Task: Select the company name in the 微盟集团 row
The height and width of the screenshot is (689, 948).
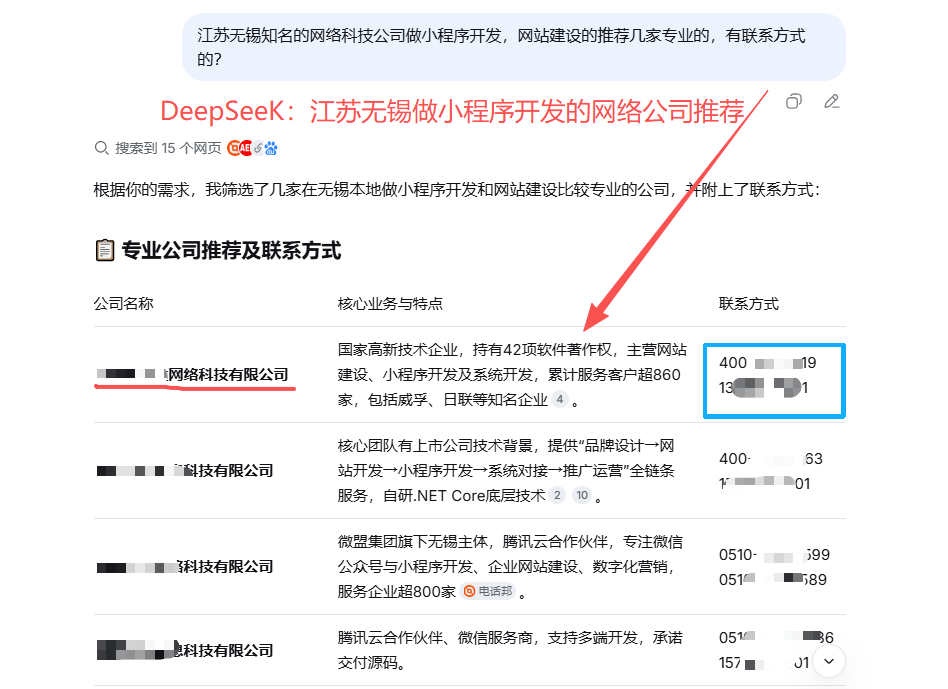Action: (x=185, y=566)
